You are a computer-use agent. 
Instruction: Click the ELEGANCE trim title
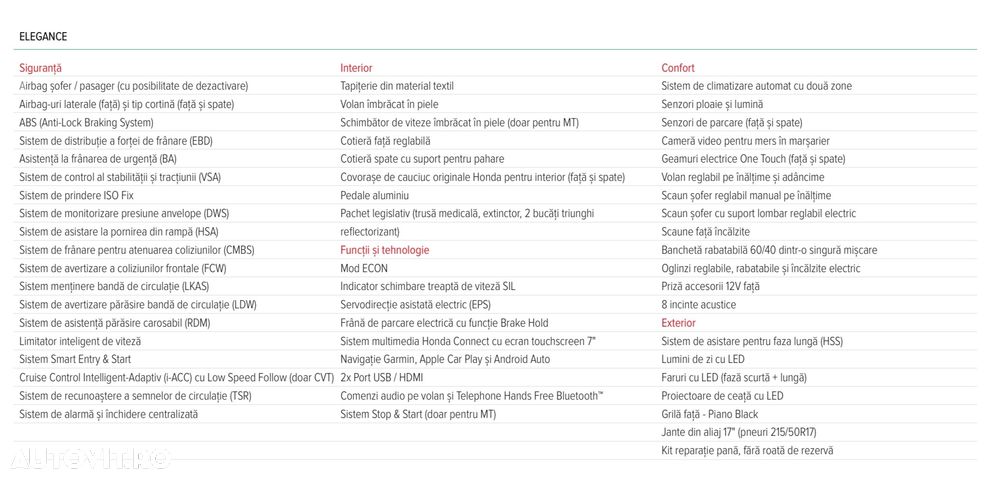click(x=43, y=37)
